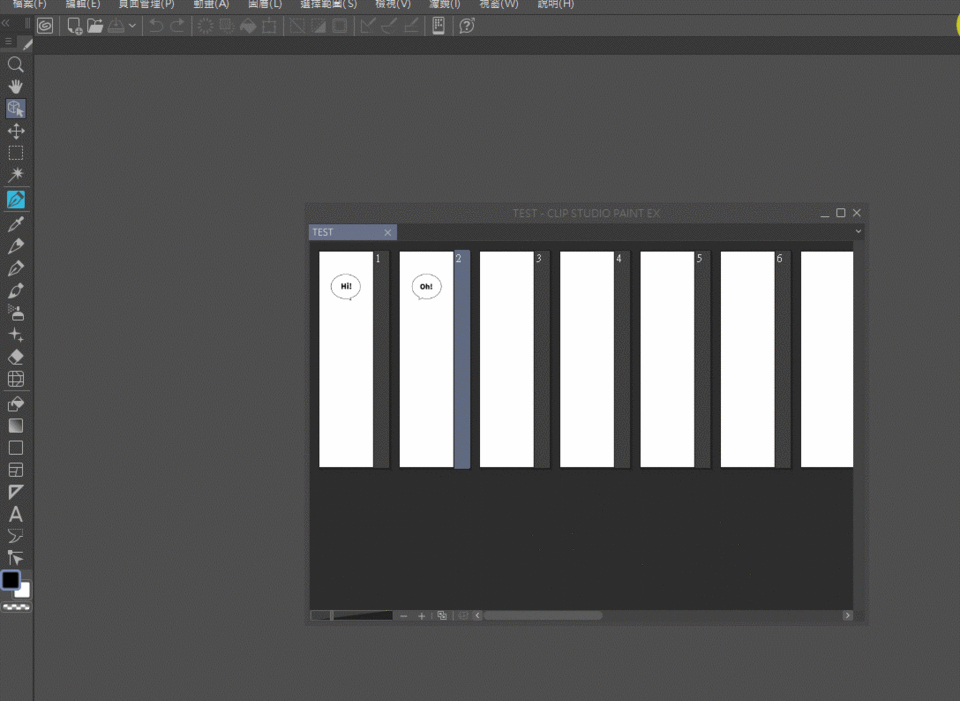960x701 pixels.
Task: Select the Move layer tool
Action: (16, 130)
